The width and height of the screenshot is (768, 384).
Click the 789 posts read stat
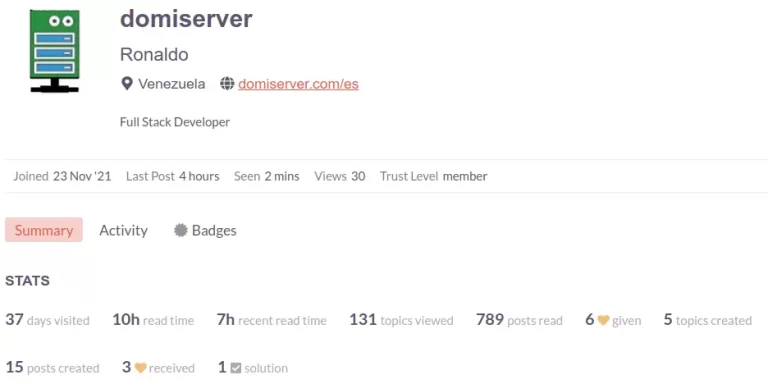coord(519,320)
